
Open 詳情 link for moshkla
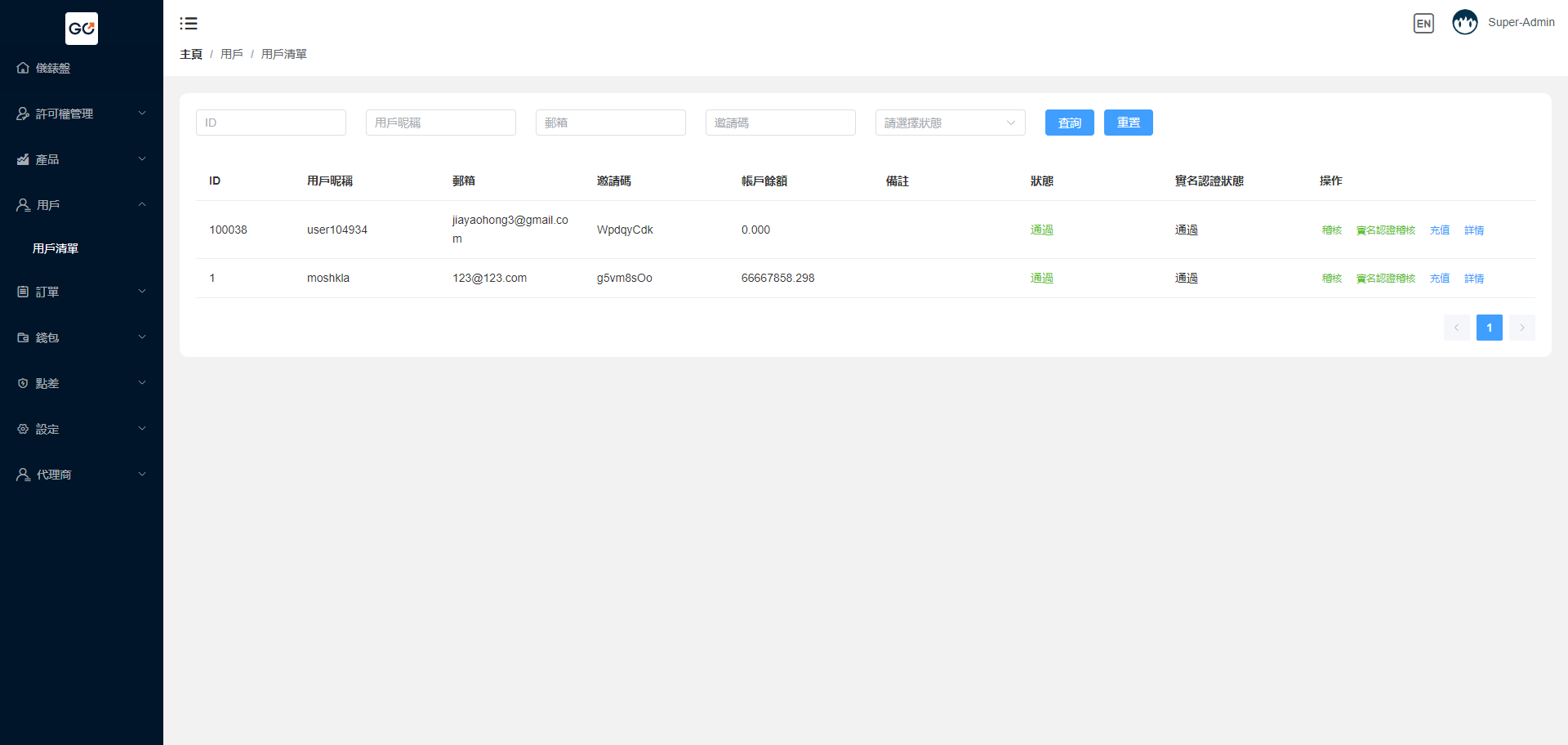click(1474, 279)
